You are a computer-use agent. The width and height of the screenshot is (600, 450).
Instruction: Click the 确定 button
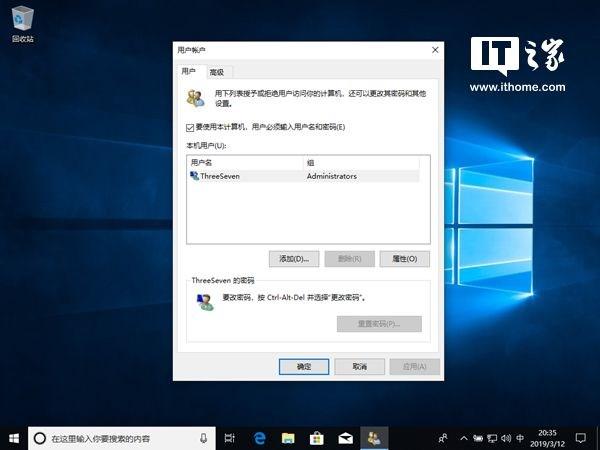(304, 367)
